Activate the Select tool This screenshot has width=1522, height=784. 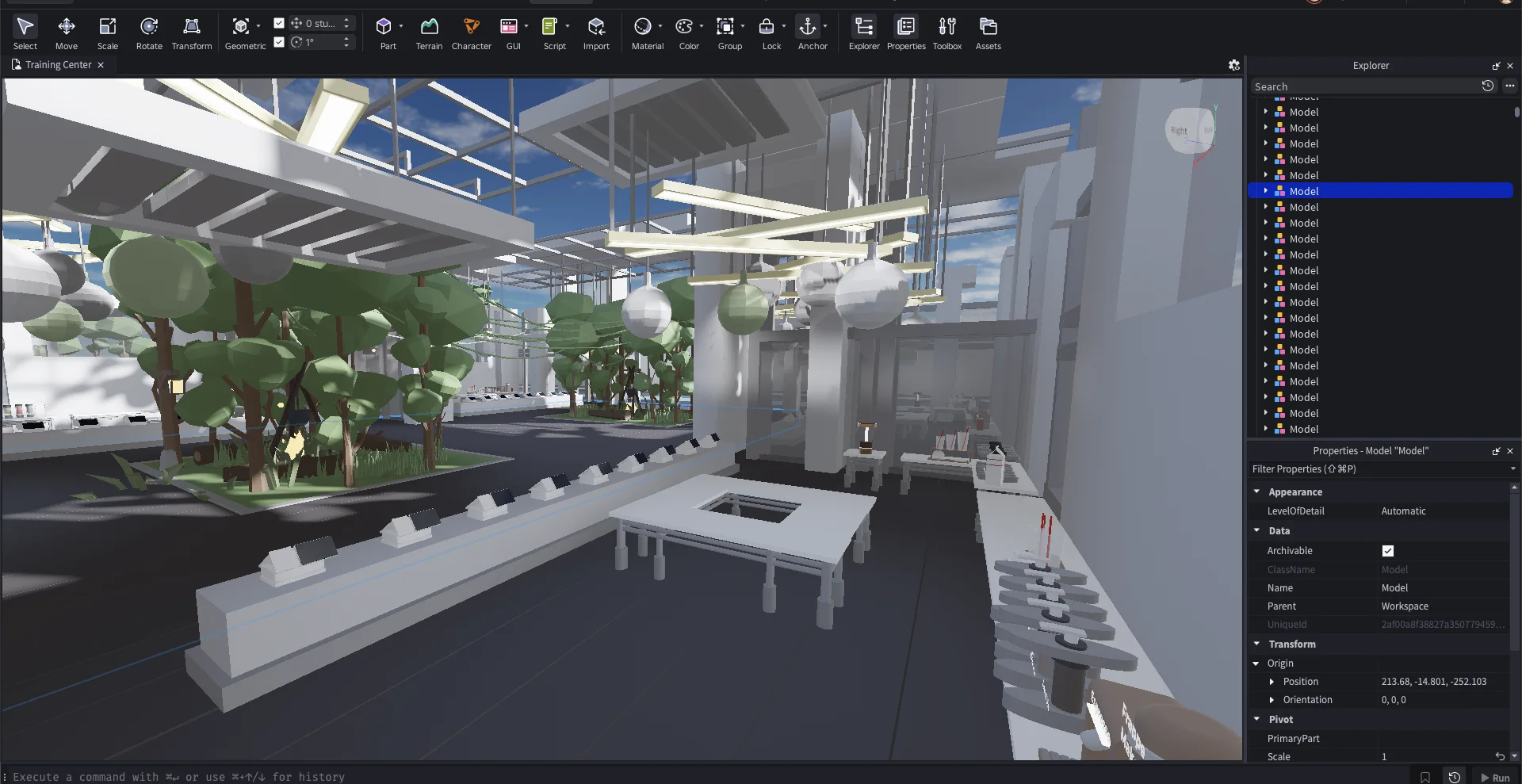tap(25, 34)
